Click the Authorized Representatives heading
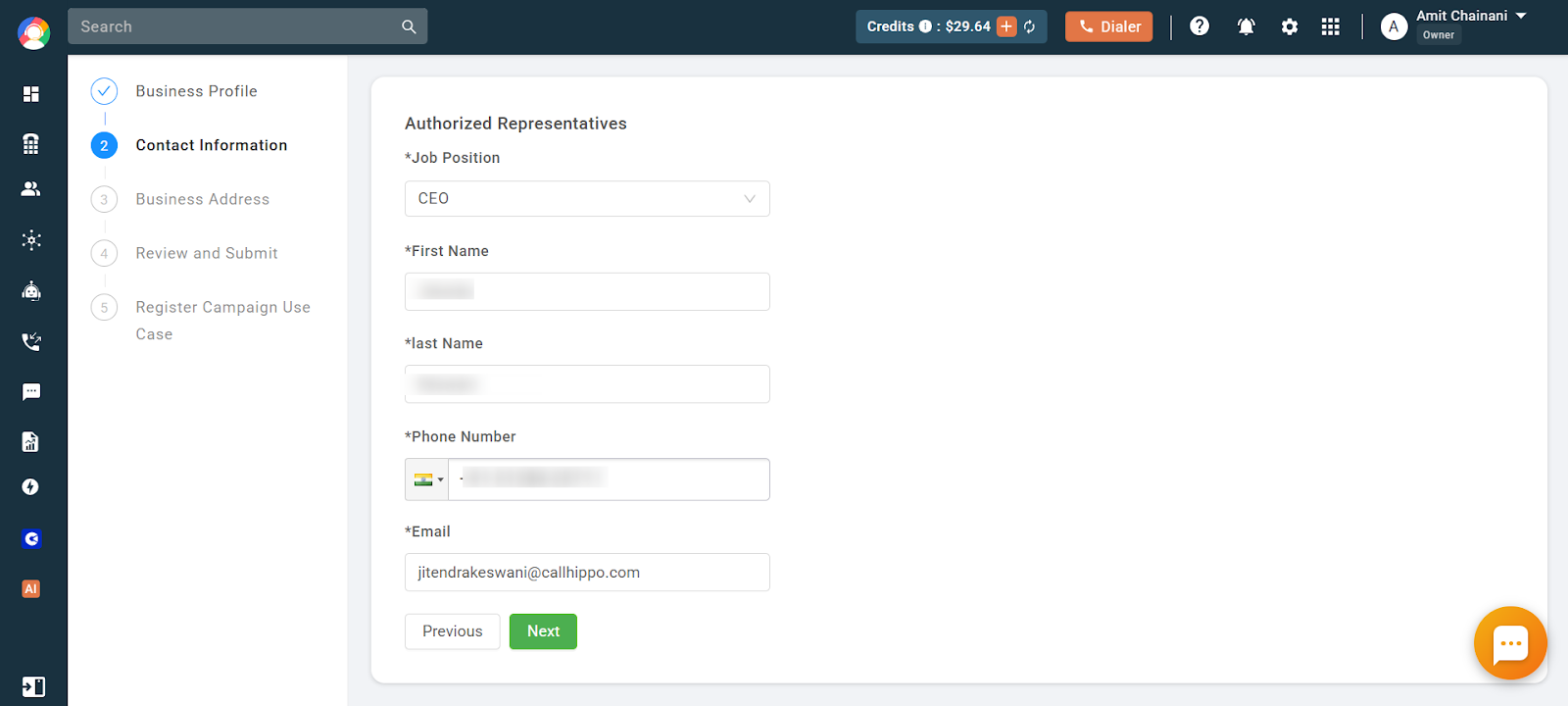The image size is (1568, 706). pyautogui.click(x=515, y=124)
